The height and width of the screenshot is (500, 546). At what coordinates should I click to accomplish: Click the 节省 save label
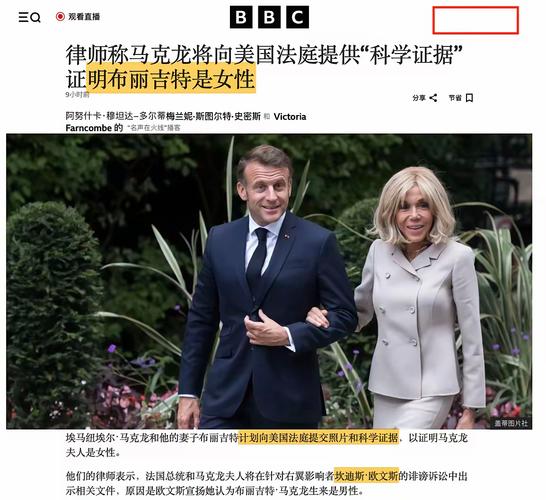[455, 98]
